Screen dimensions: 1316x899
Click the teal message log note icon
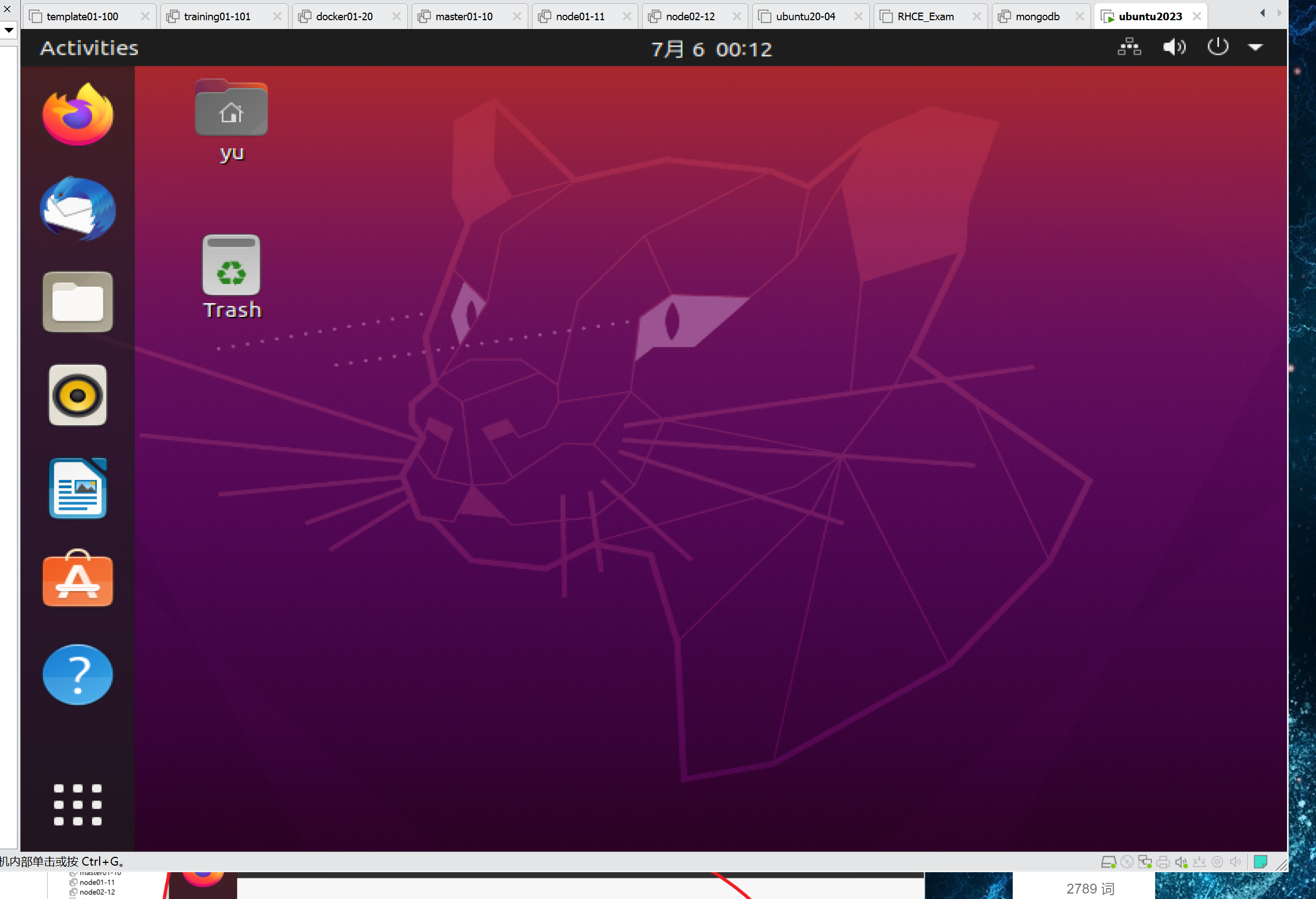(1260, 862)
